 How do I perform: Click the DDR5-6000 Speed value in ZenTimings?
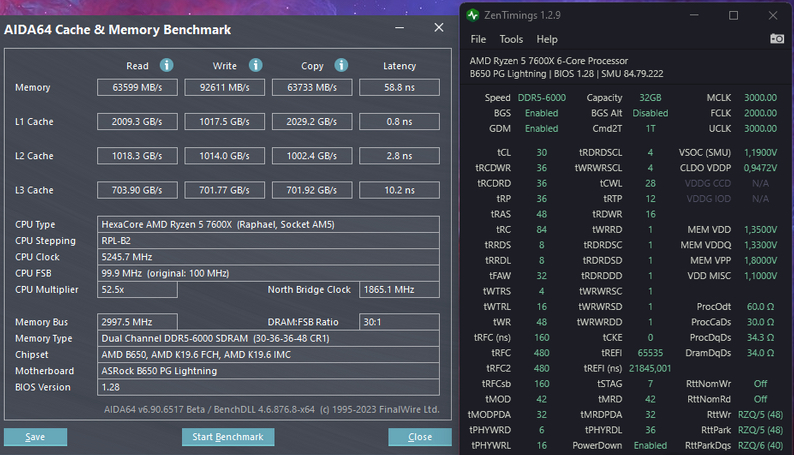(x=541, y=98)
